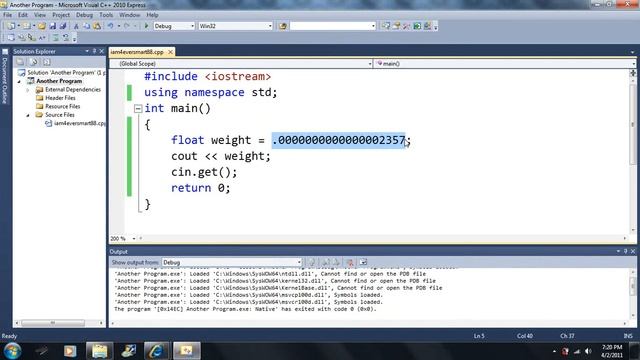Click the Cut scissors icon

point(76,26)
